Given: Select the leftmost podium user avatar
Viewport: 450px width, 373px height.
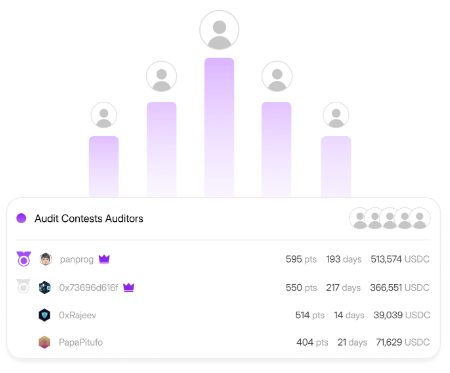Looking at the screenshot, I should point(104,115).
